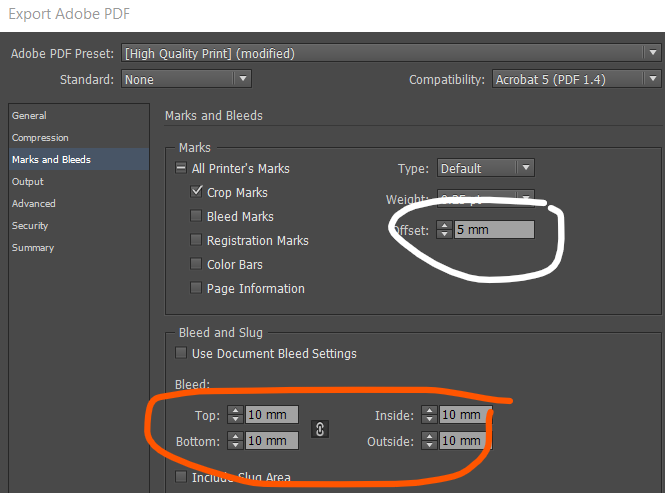Click the Bottom bleed stepper arrows

coord(235,440)
